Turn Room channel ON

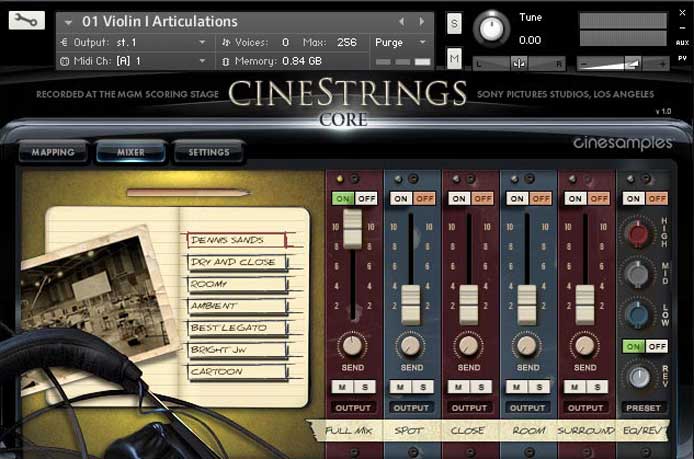[x=517, y=199]
